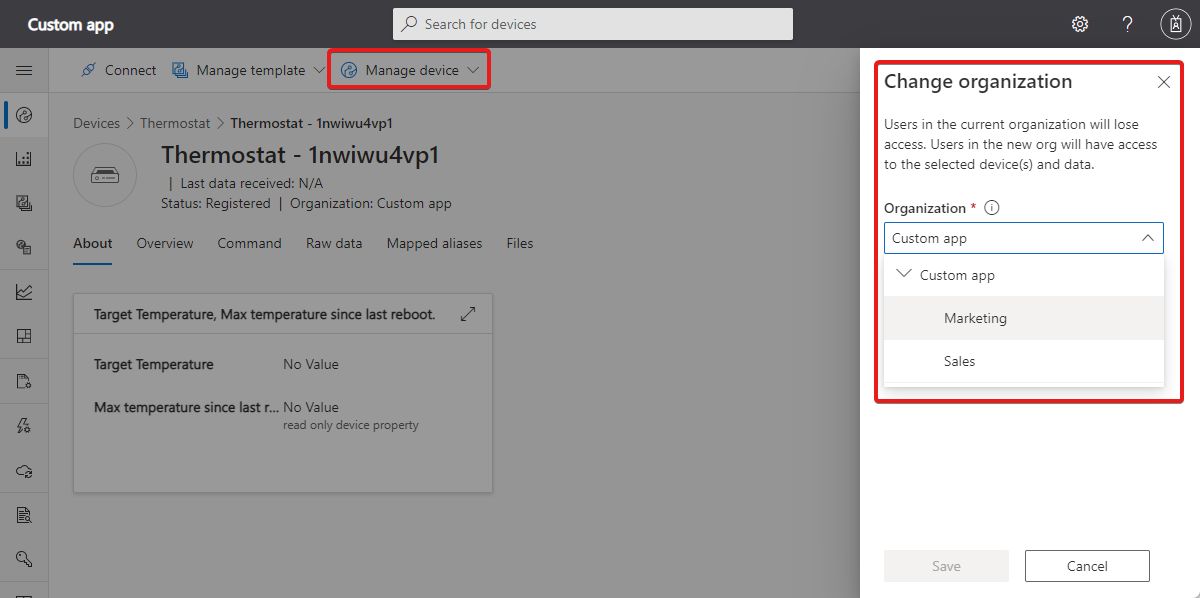The width and height of the screenshot is (1200, 598).
Task: Expand the Target Temperature tile
Action: (468, 314)
